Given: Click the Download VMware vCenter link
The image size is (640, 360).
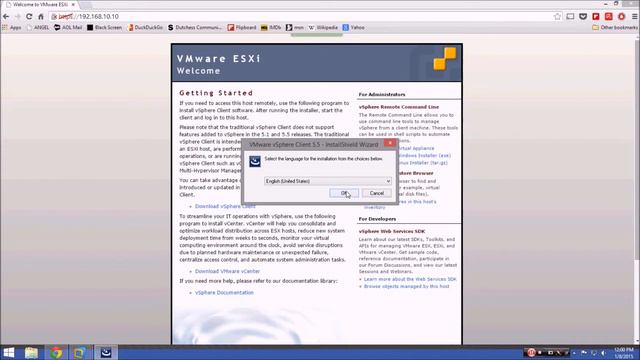Looking at the screenshot, I should pyautogui.click(x=227, y=271).
